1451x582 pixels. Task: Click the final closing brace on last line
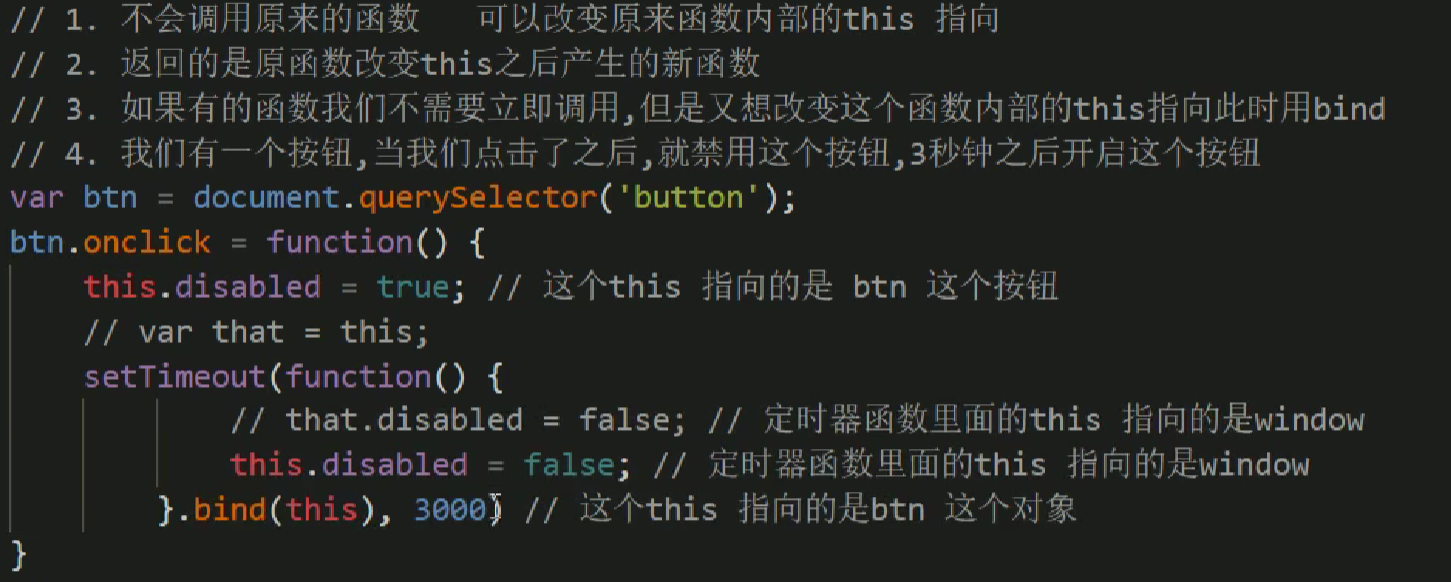pyautogui.click(x=18, y=553)
